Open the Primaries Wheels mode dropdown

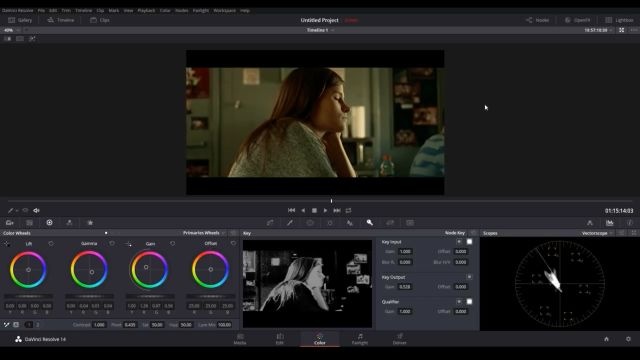pos(204,233)
